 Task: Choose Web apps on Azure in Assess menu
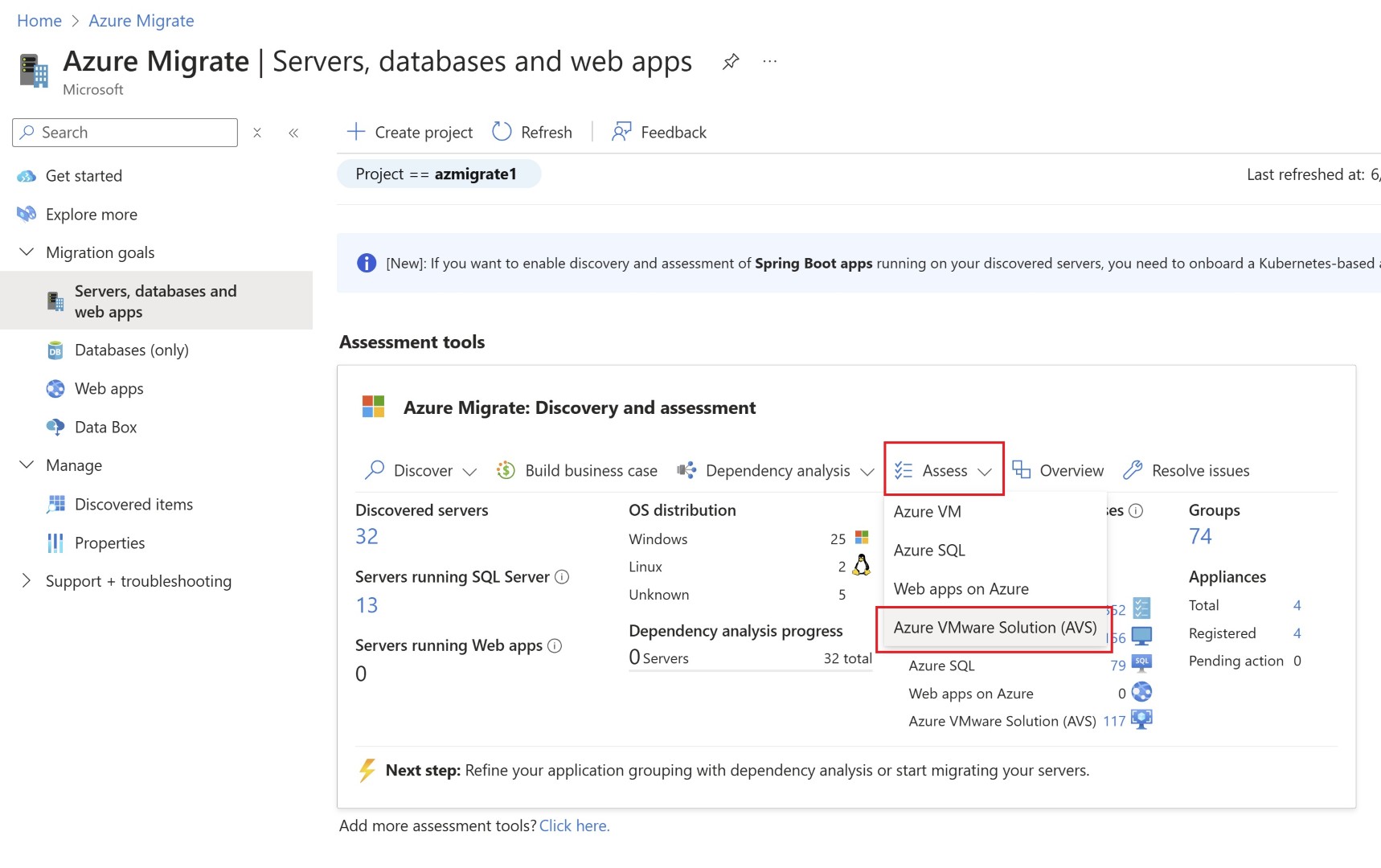point(995,589)
